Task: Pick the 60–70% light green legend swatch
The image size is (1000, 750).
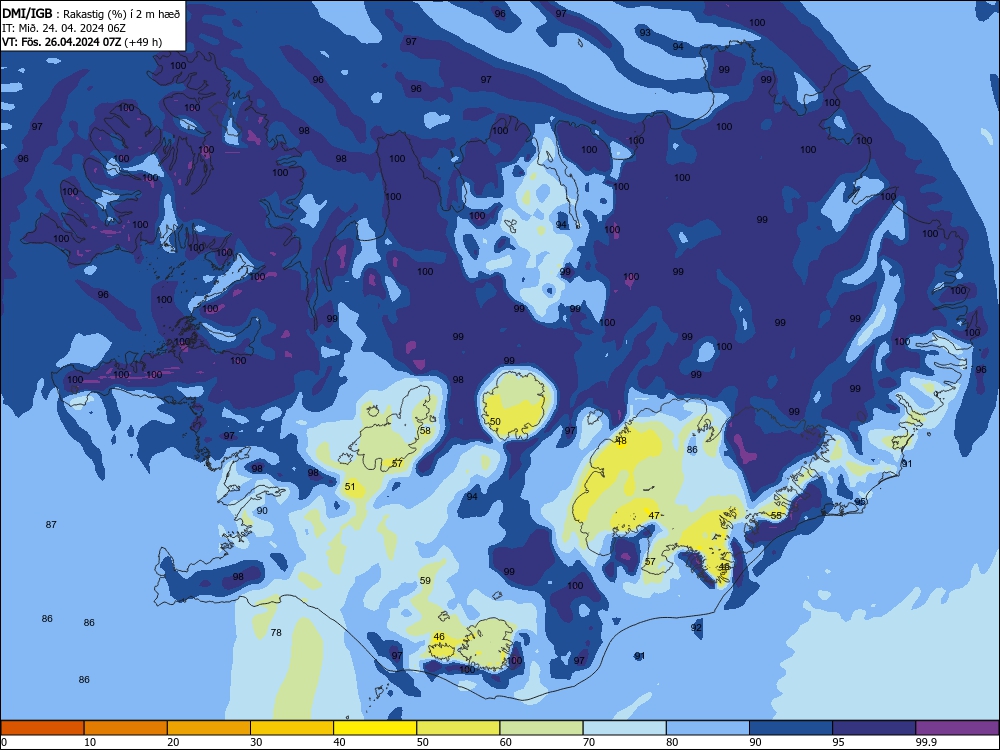Action: [541, 728]
